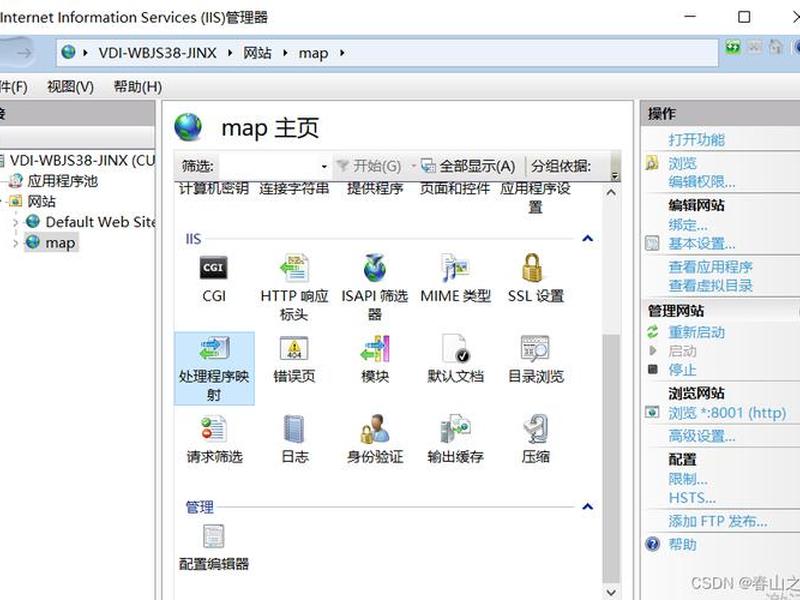
Task: Click the stop icon in address bar
Action: [755, 47]
